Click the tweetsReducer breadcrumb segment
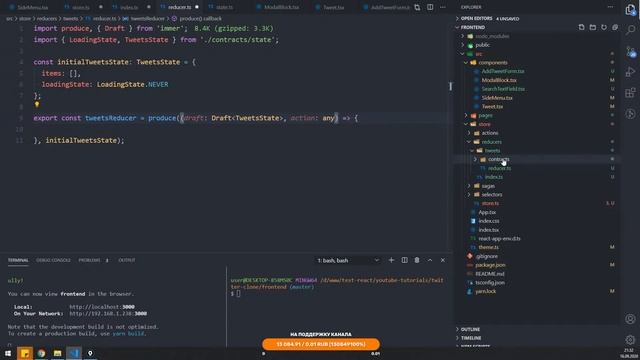This screenshot has width=640, height=360. (x=147, y=18)
